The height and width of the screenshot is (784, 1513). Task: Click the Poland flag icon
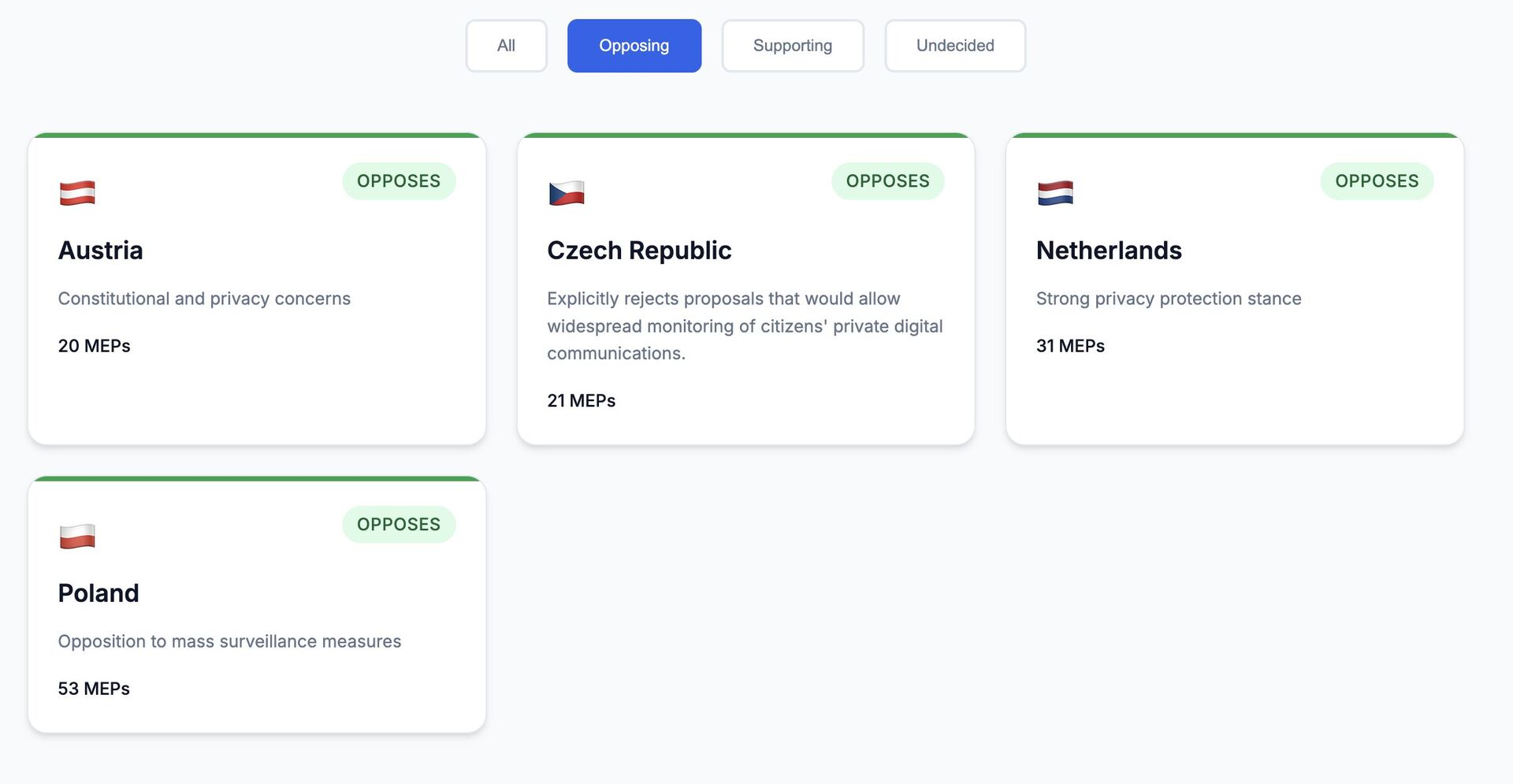[77, 537]
